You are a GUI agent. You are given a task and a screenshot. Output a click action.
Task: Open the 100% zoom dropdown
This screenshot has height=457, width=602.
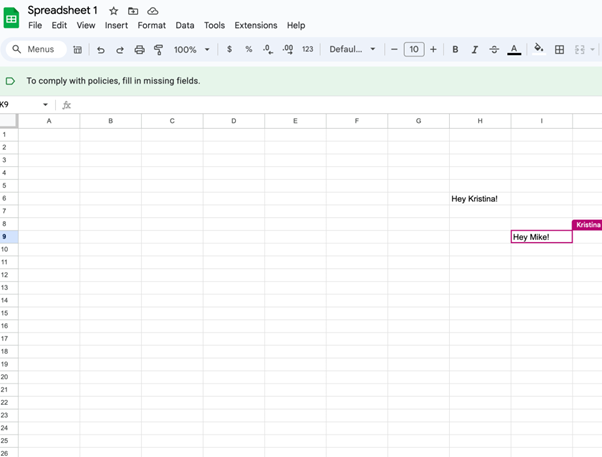point(191,49)
